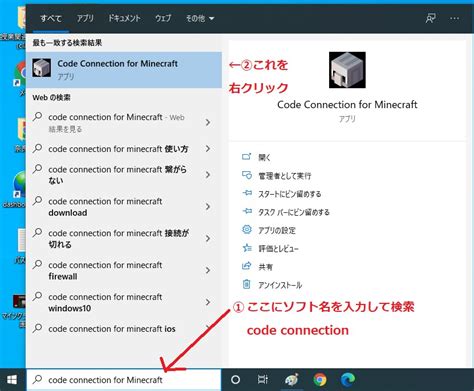The width and height of the screenshot is (474, 391).
Task: Choose 共有 action
Action: tap(265, 267)
